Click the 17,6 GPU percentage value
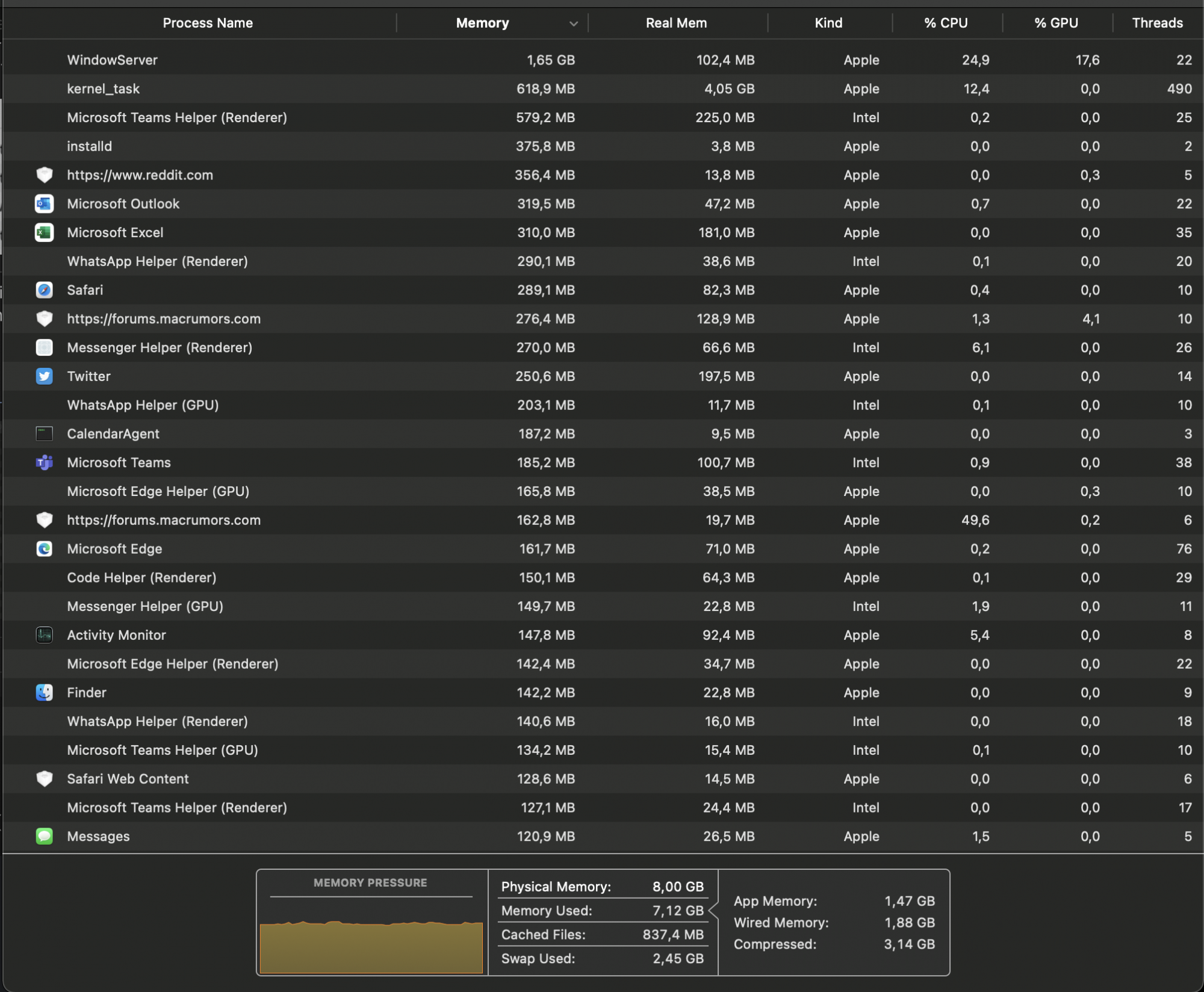This screenshot has width=1204, height=992. click(1087, 60)
